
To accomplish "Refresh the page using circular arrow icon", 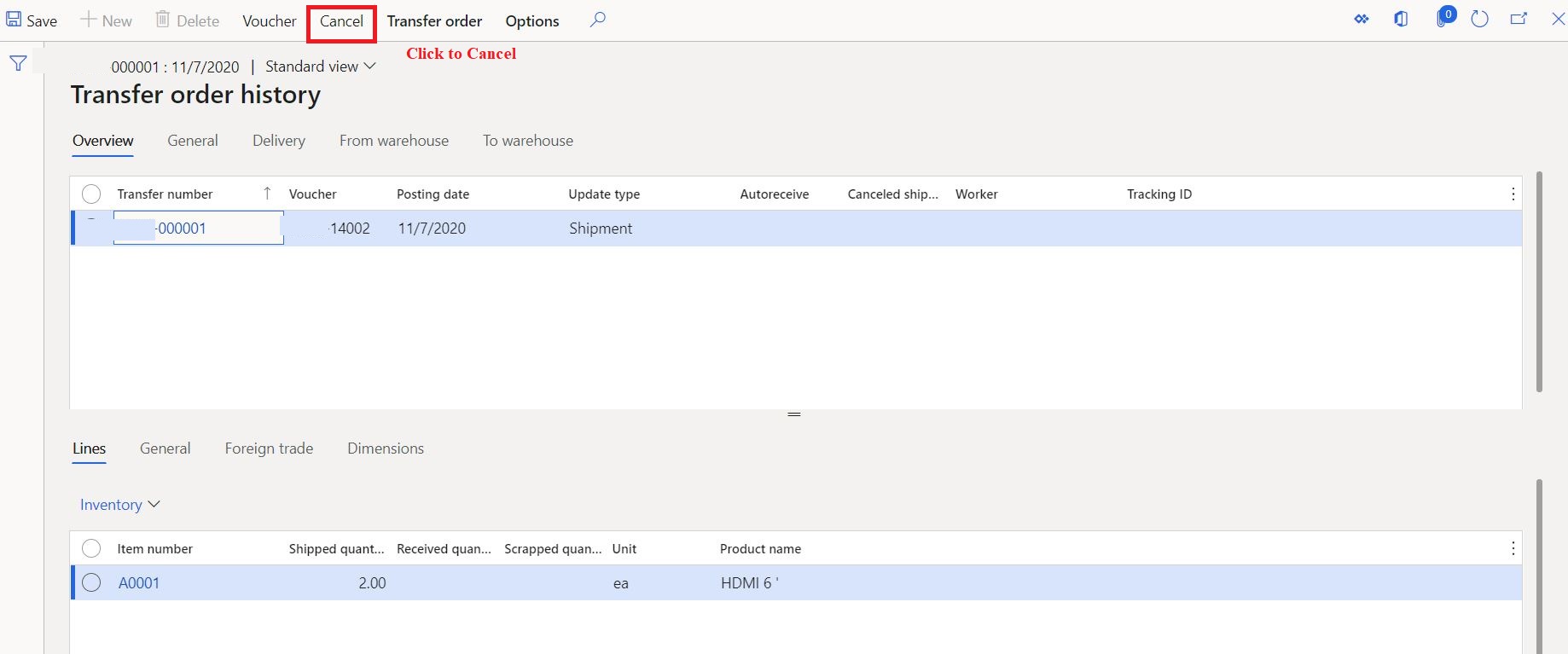I will pos(1480,19).
